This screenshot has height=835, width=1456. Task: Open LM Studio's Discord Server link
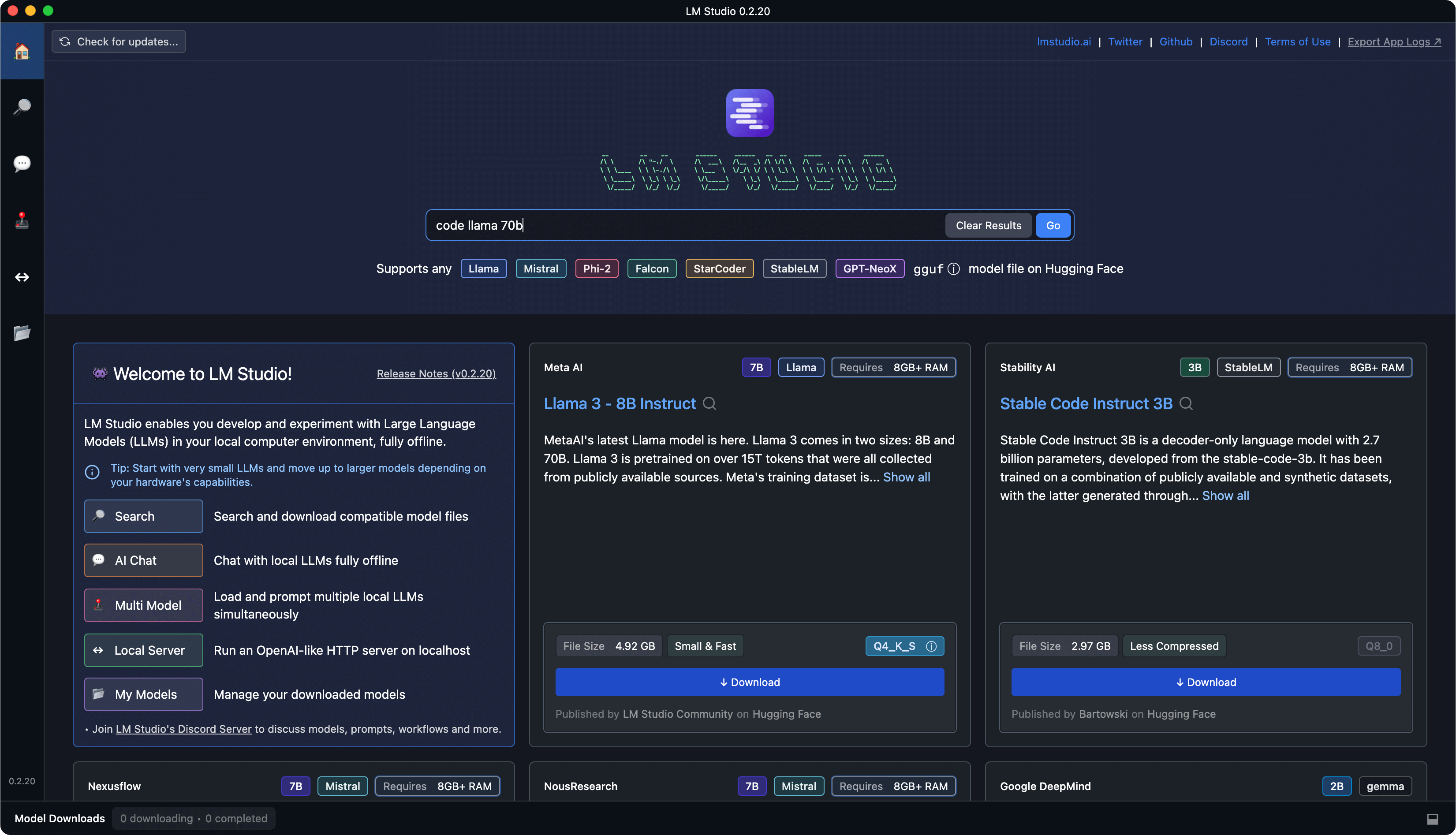coord(183,729)
